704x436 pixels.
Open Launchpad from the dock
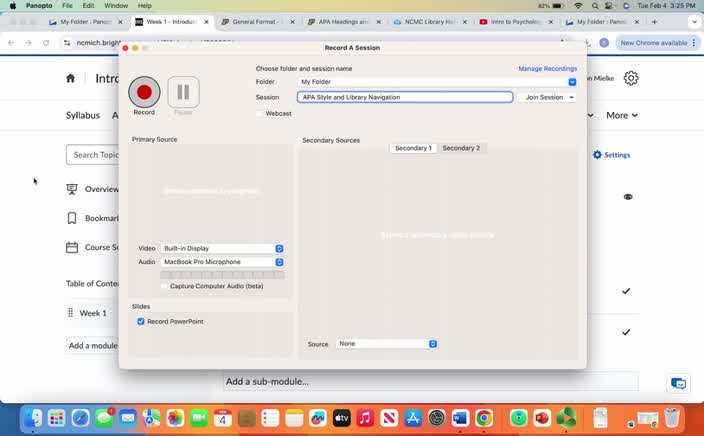[57, 418]
